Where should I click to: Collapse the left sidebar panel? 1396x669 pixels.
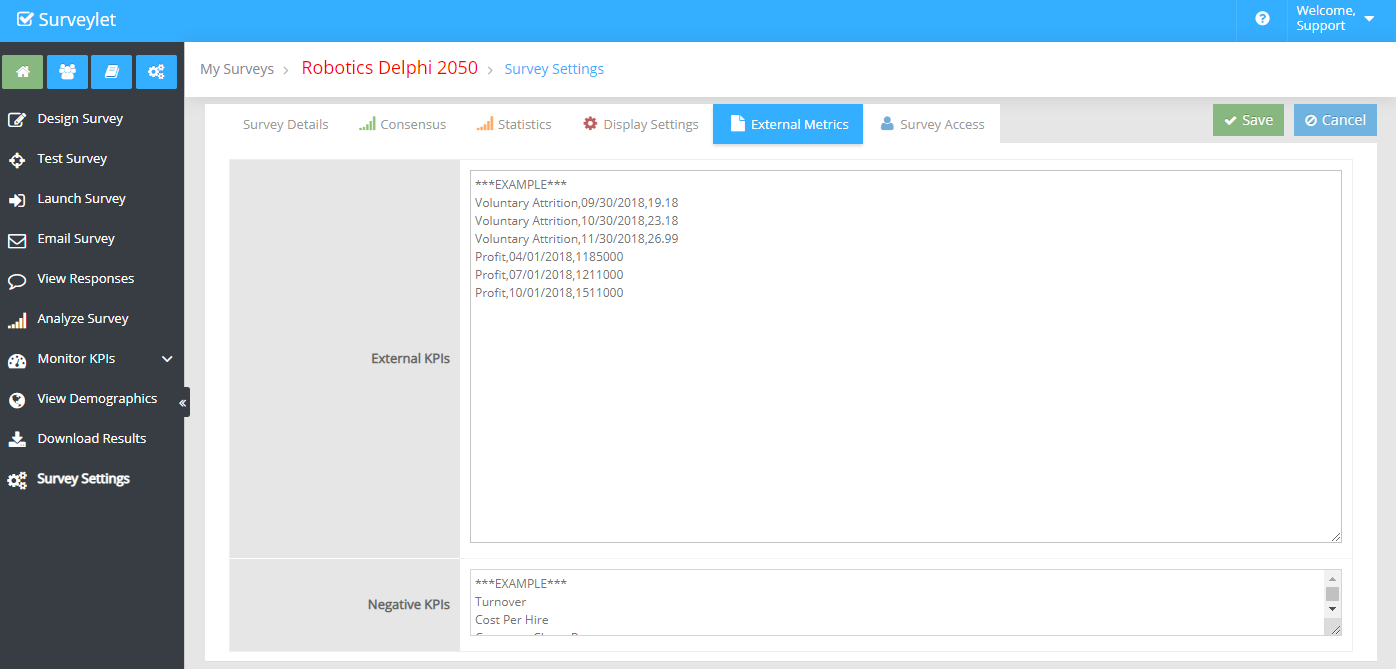coord(183,403)
